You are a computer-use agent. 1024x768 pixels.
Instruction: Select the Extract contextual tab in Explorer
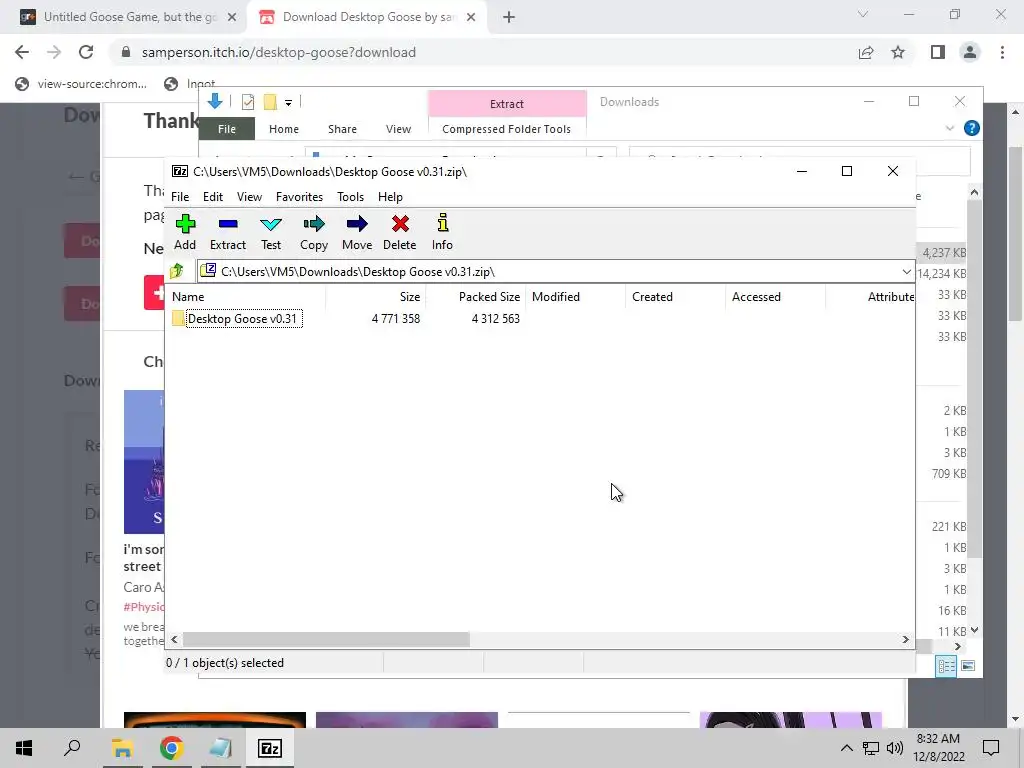point(507,104)
